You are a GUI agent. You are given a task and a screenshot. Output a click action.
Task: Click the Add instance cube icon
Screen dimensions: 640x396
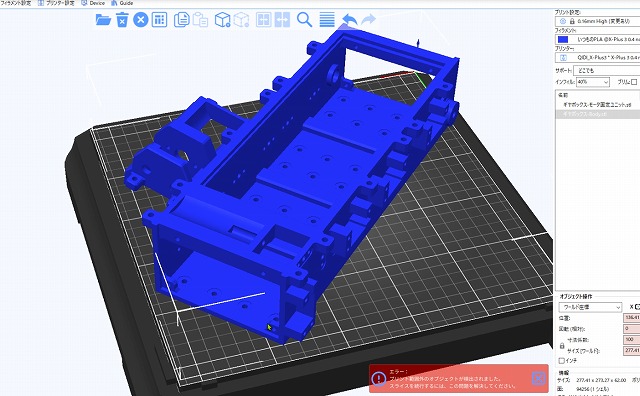coord(222,20)
